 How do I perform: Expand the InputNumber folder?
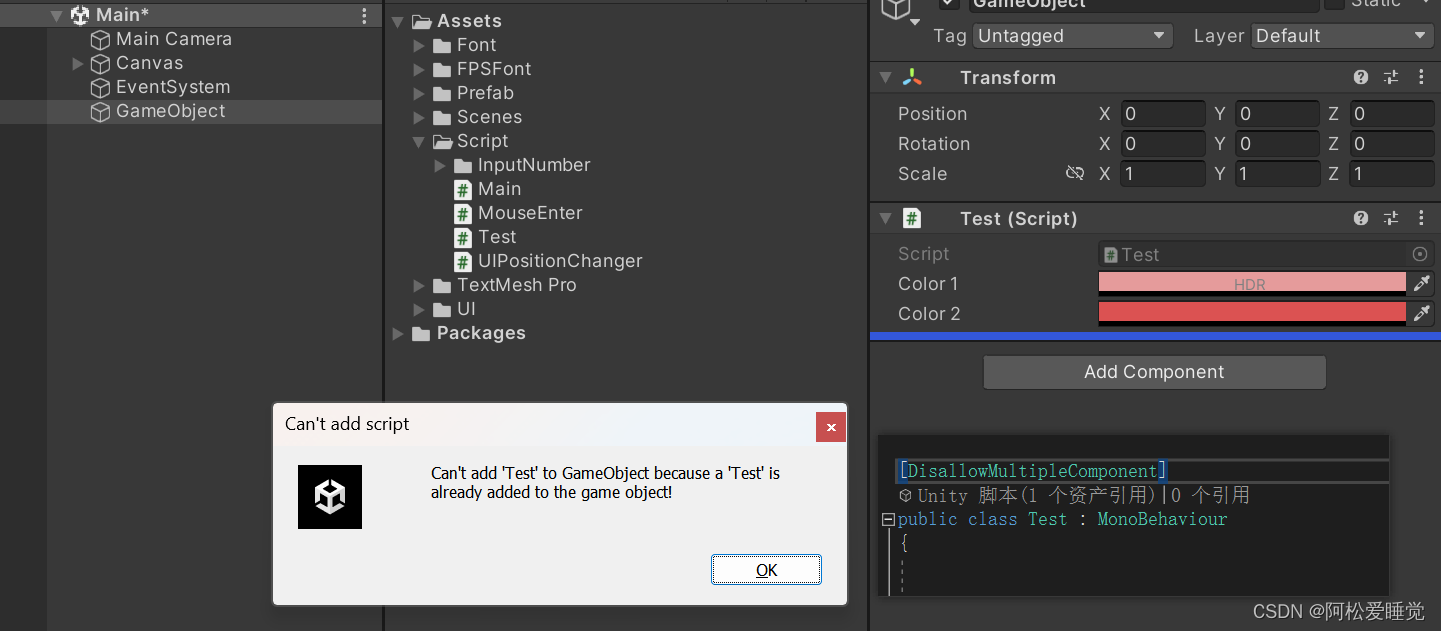(441, 165)
